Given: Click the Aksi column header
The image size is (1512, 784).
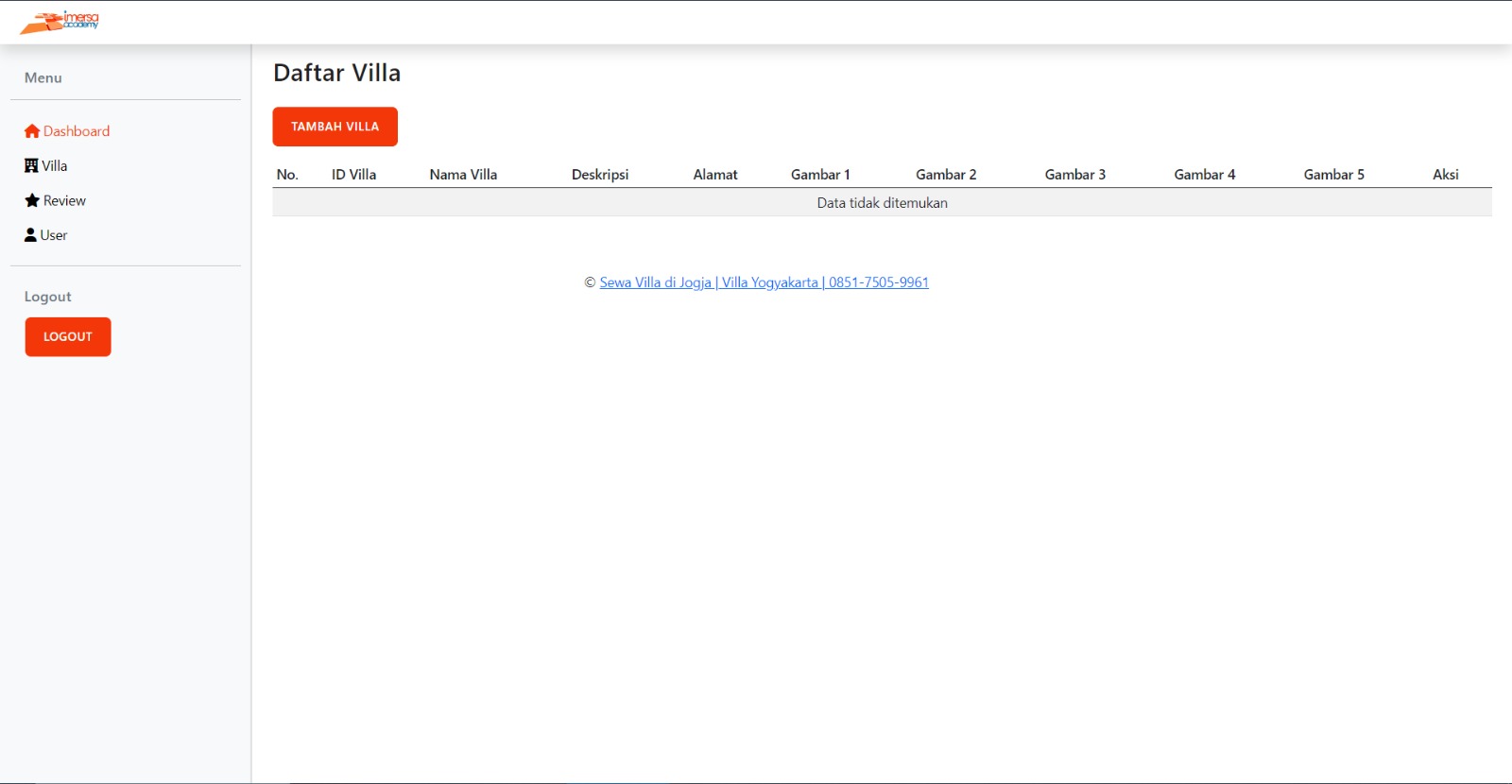Looking at the screenshot, I should tap(1446, 175).
